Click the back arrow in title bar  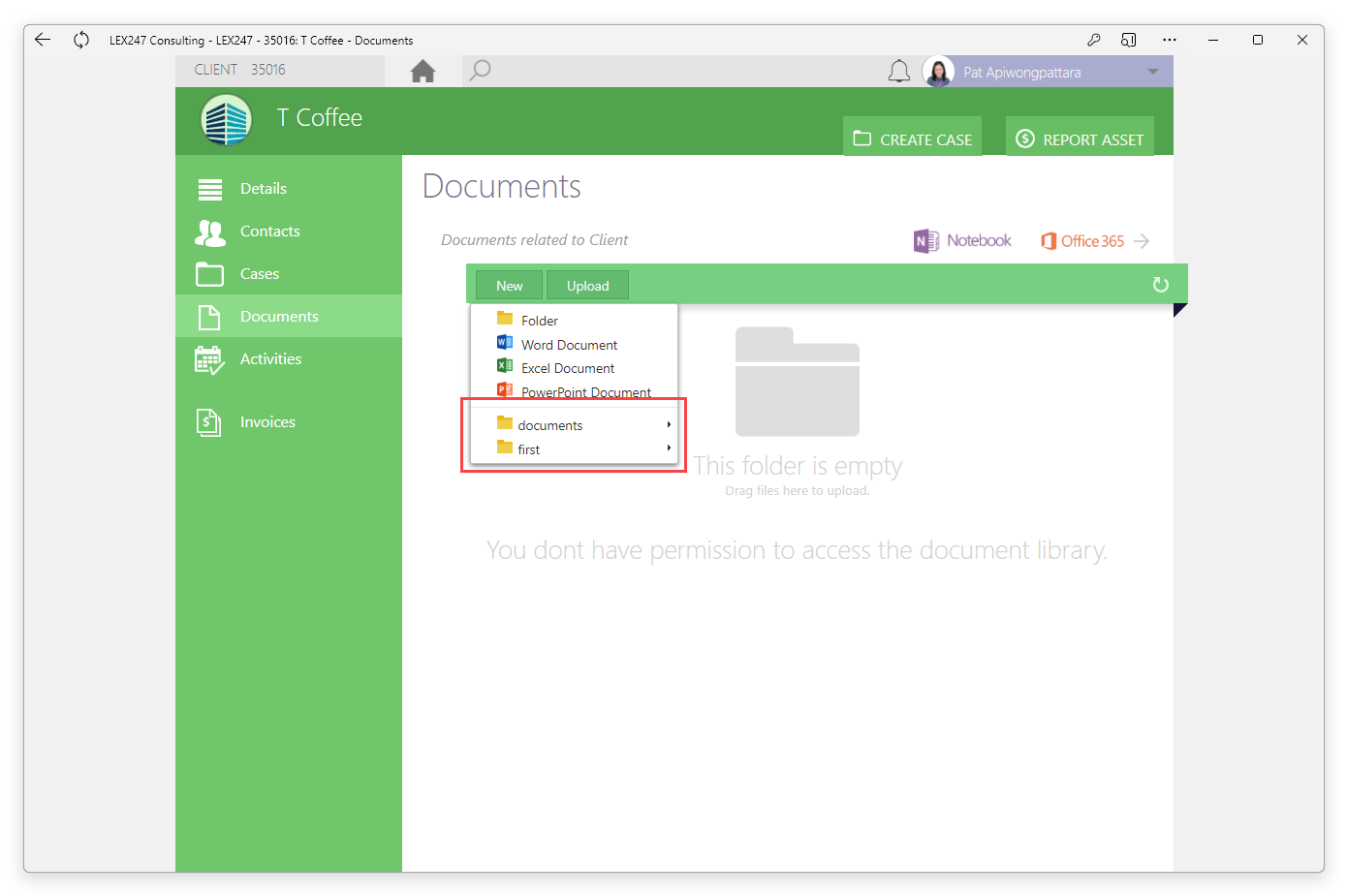coord(43,40)
